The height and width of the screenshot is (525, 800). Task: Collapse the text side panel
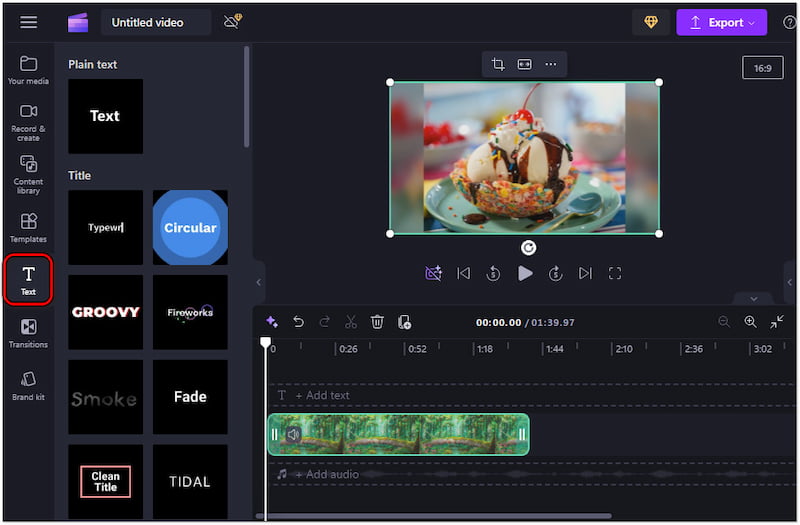click(x=258, y=282)
